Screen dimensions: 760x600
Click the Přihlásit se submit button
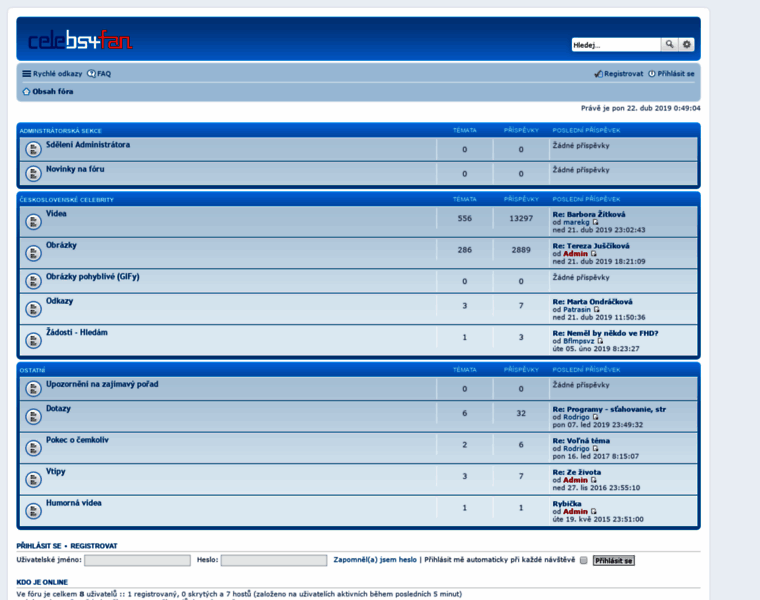(x=614, y=561)
